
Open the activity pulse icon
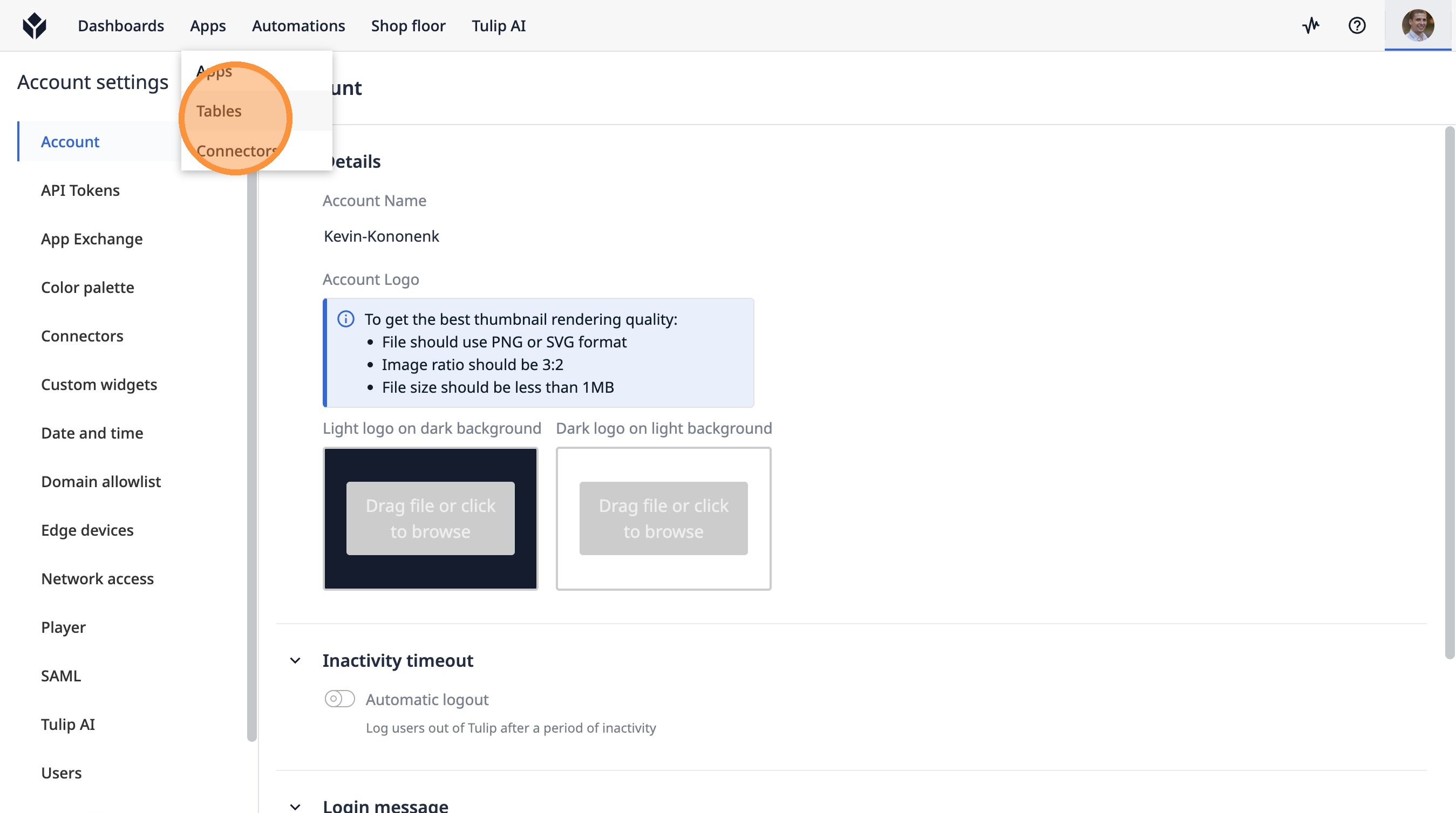(1310, 25)
